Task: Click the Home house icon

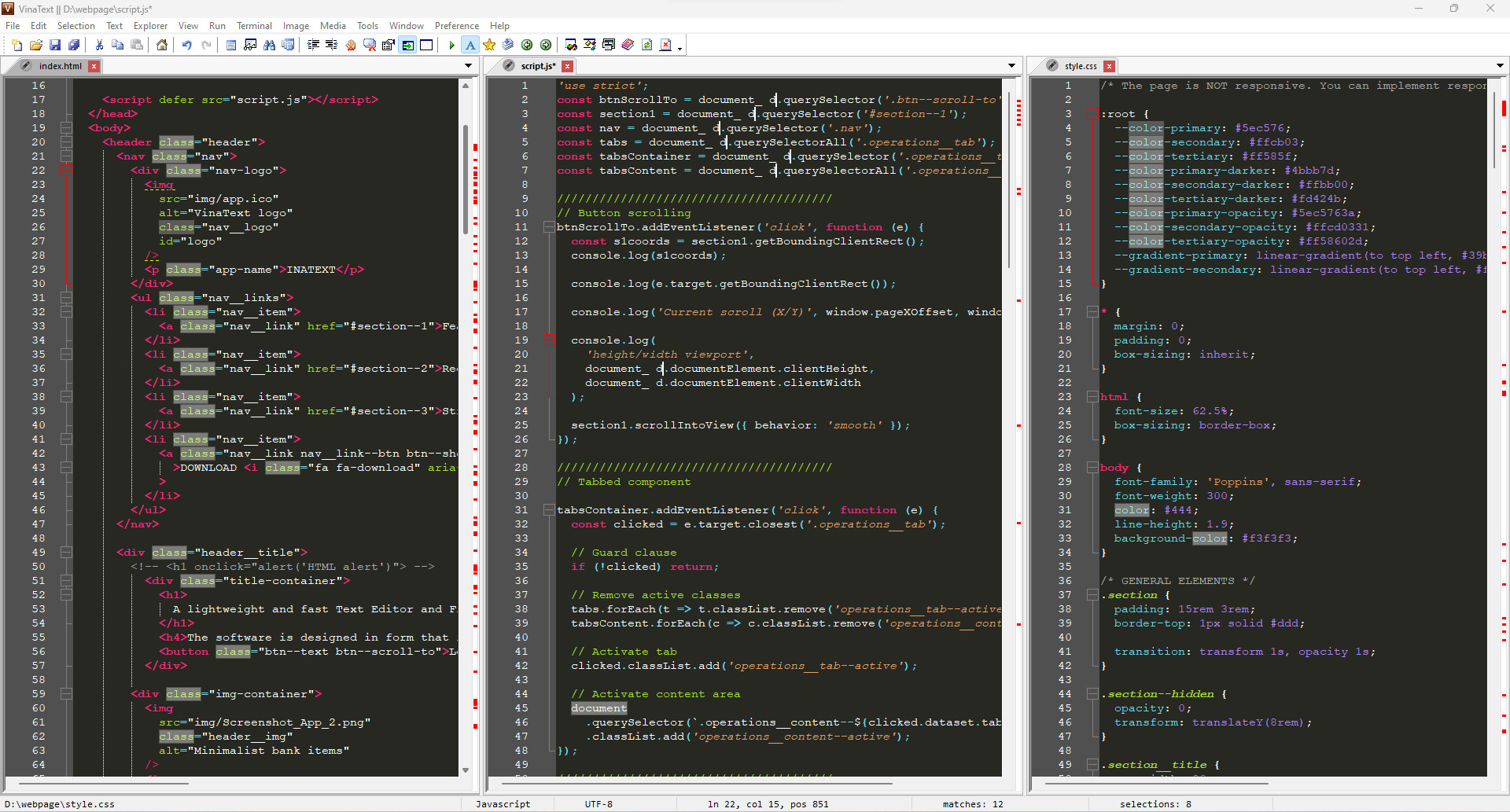Action: [x=162, y=45]
